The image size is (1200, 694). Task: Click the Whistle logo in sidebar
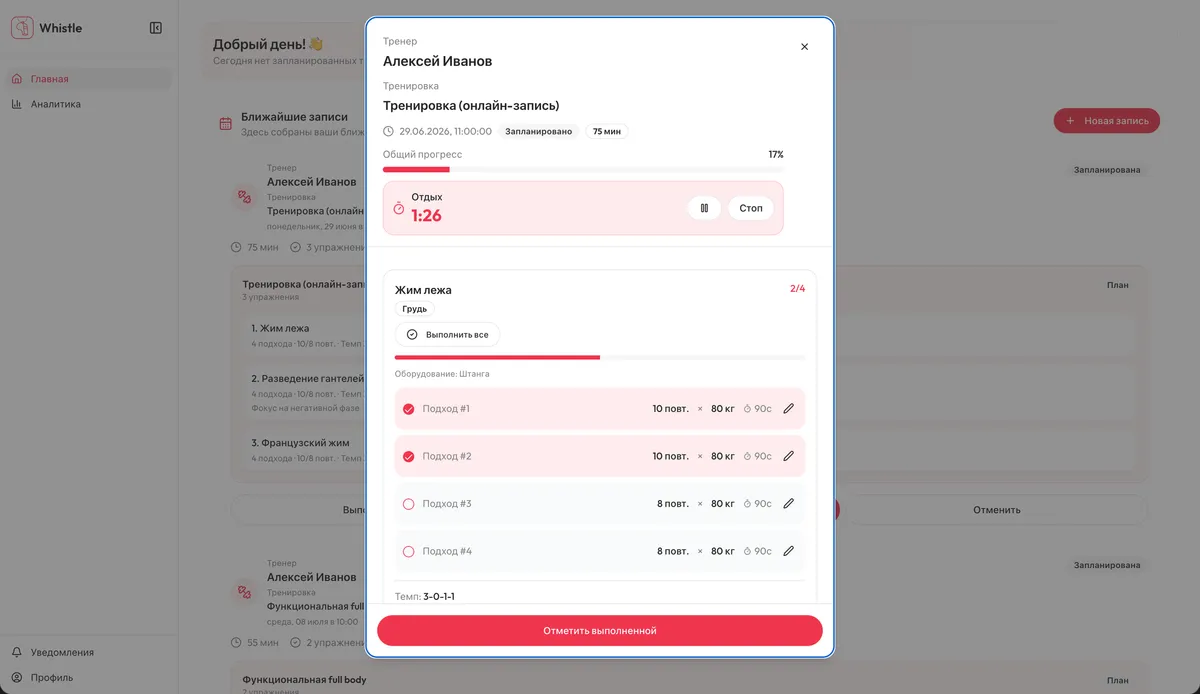pyautogui.click(x=22, y=28)
